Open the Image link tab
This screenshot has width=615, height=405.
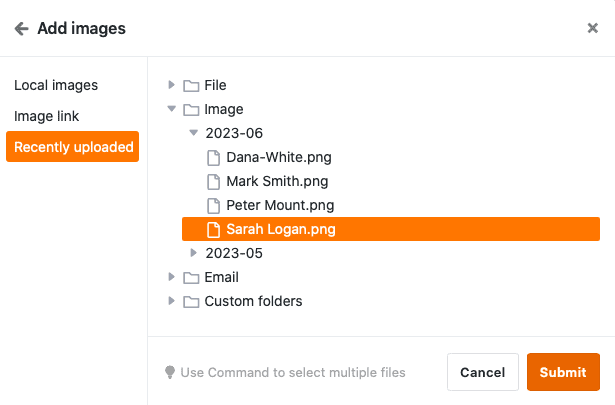click(x=46, y=116)
